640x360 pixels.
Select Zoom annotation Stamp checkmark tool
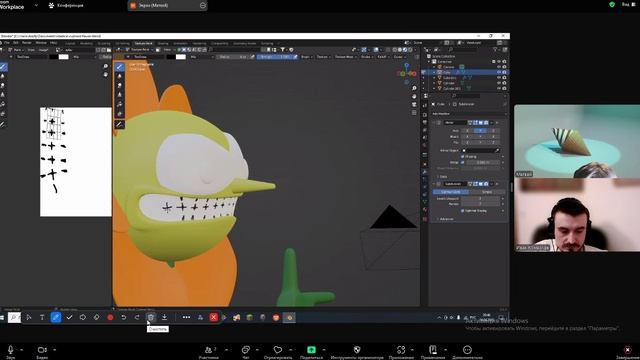(69, 317)
